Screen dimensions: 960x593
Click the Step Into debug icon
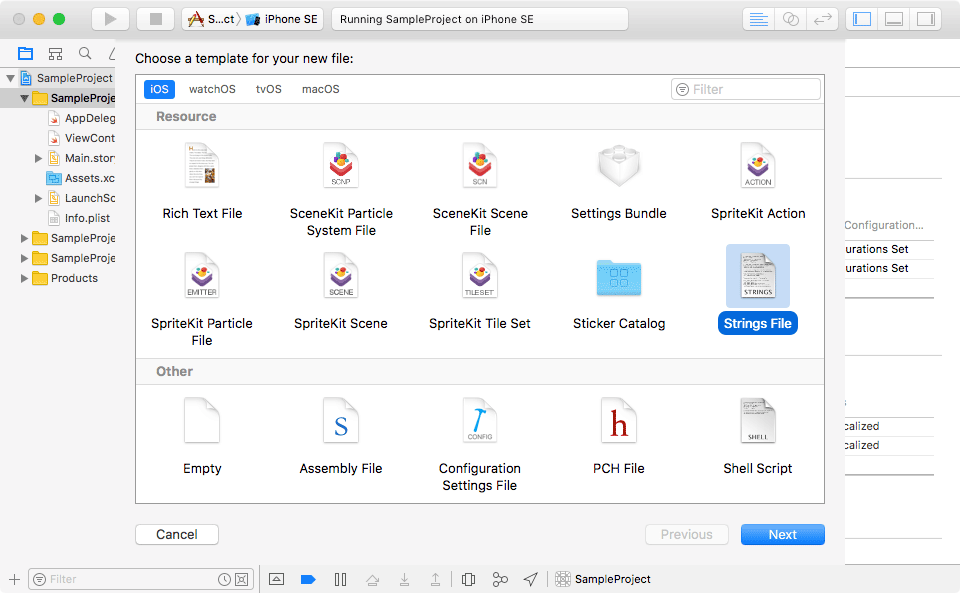click(x=404, y=579)
